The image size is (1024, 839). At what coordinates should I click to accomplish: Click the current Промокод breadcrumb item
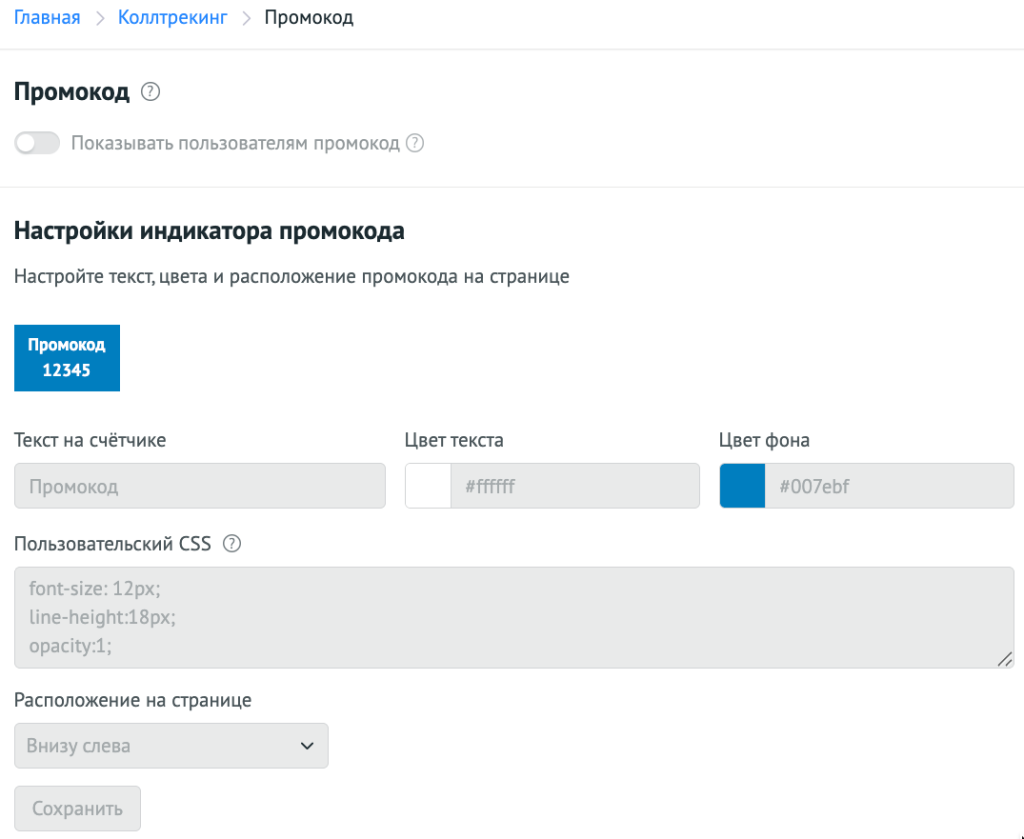tap(308, 18)
